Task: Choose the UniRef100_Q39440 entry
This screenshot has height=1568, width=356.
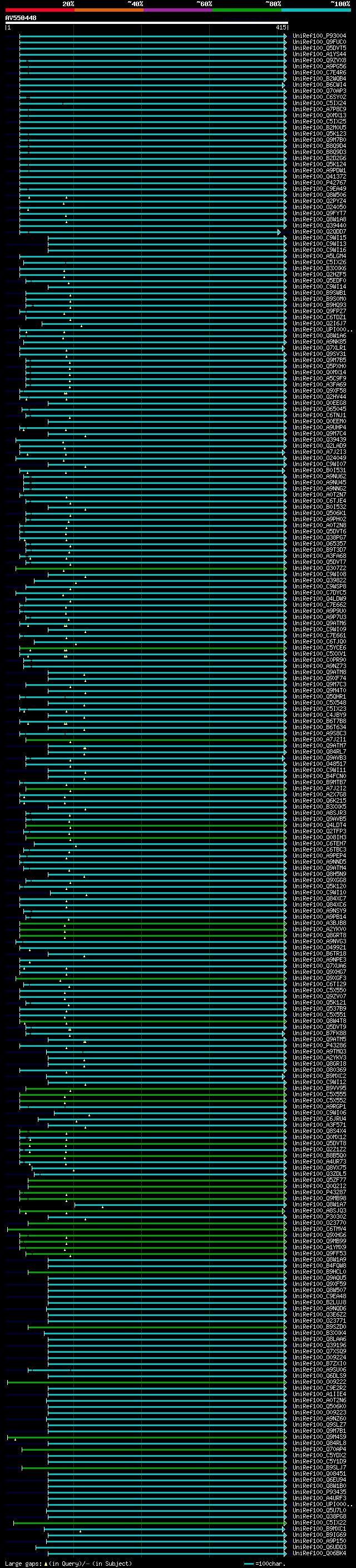Action: (319, 226)
